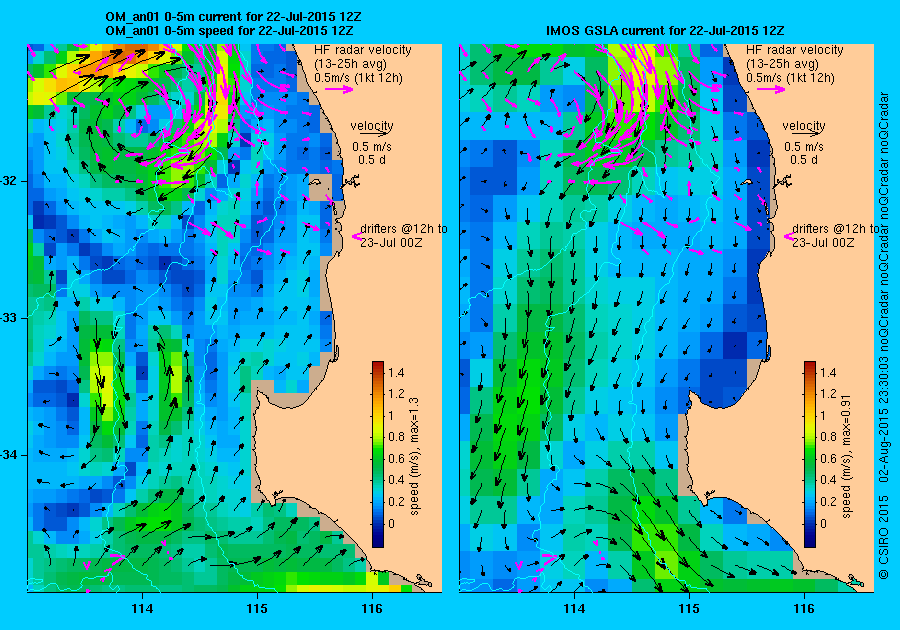This screenshot has width=900, height=630.
Task: Click longitude 114 label under right map
Action: pyautogui.click(x=575, y=609)
